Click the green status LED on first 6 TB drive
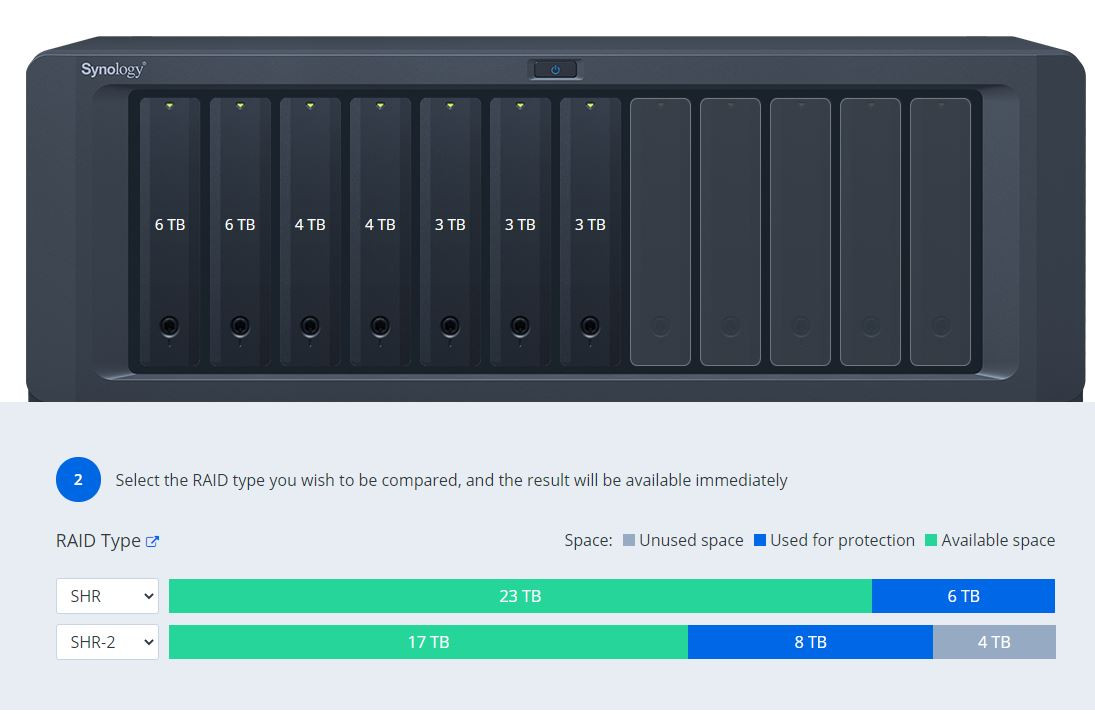Image resolution: width=1095 pixels, height=714 pixels. tap(170, 104)
